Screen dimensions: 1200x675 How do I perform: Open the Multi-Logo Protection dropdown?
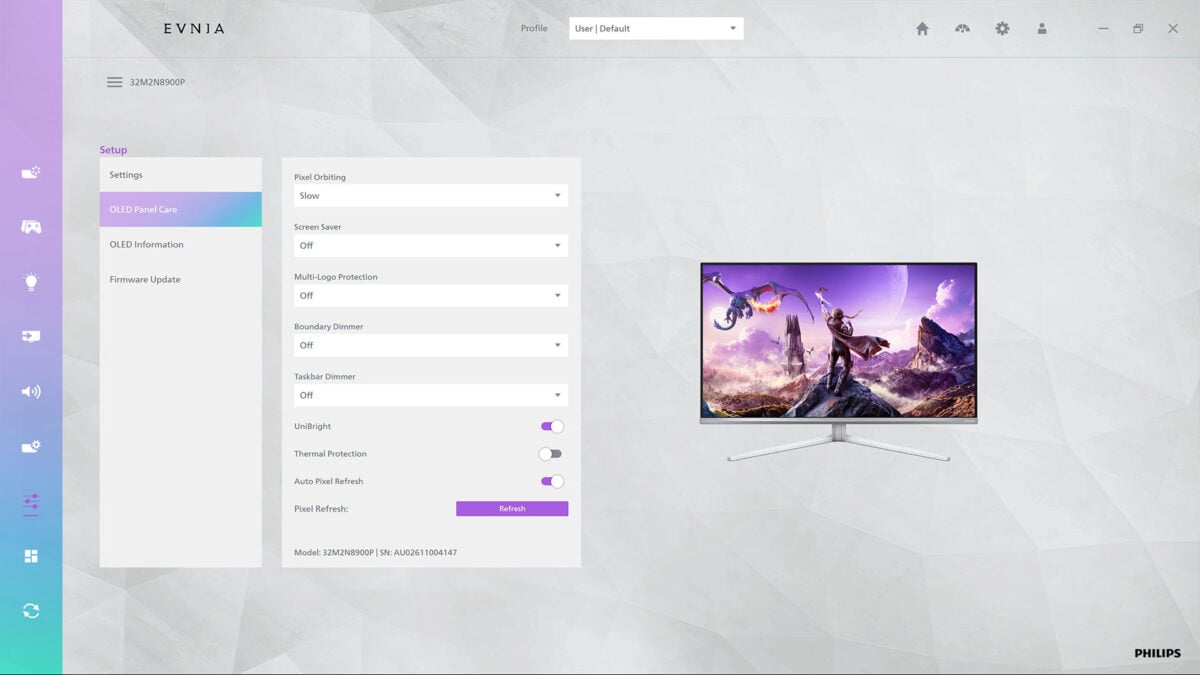[x=431, y=295]
